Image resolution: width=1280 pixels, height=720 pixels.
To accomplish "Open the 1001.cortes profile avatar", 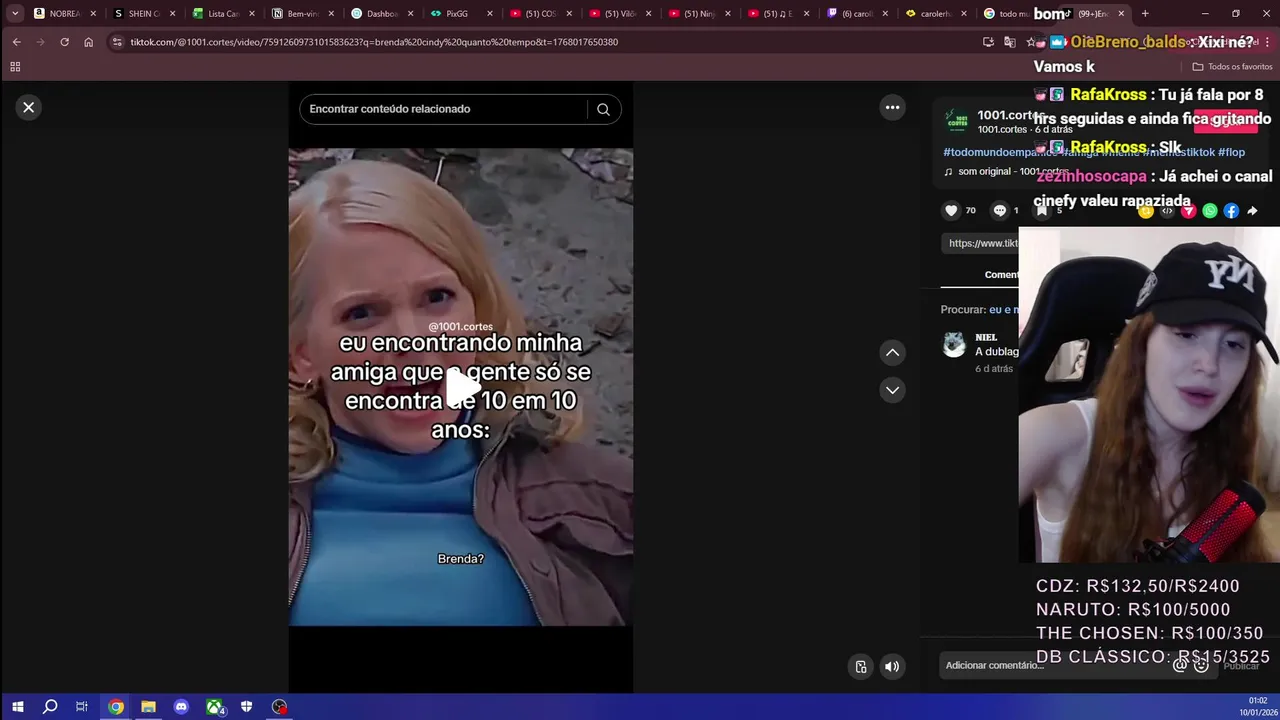I will tap(958, 122).
